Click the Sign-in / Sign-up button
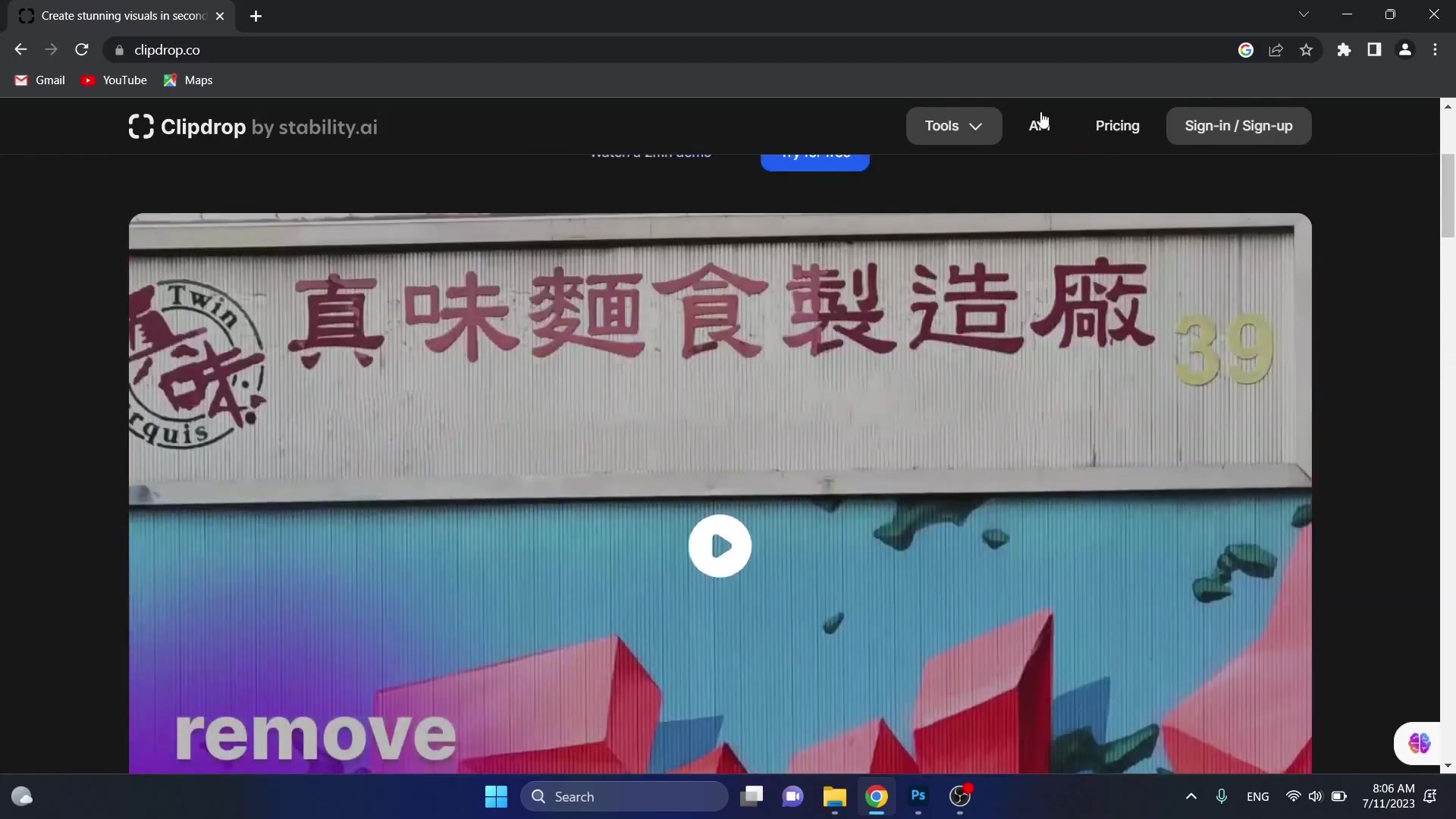 coord(1239,126)
